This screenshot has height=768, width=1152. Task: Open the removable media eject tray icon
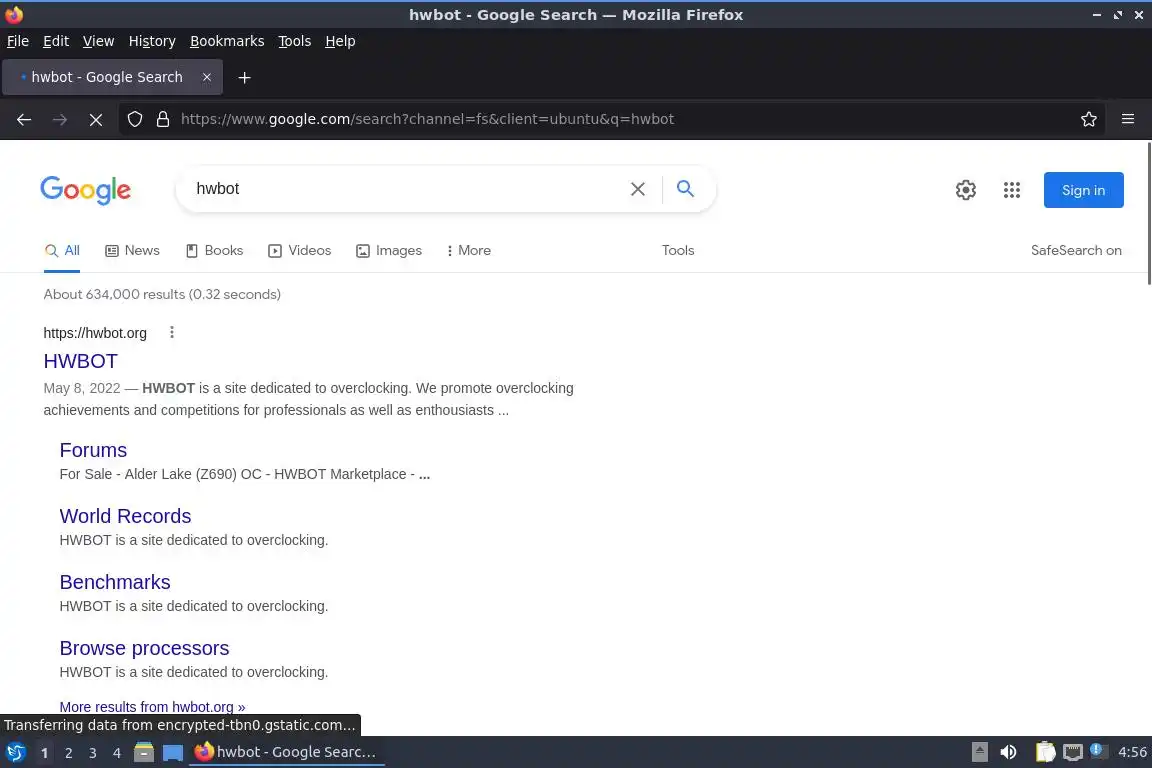[979, 753]
